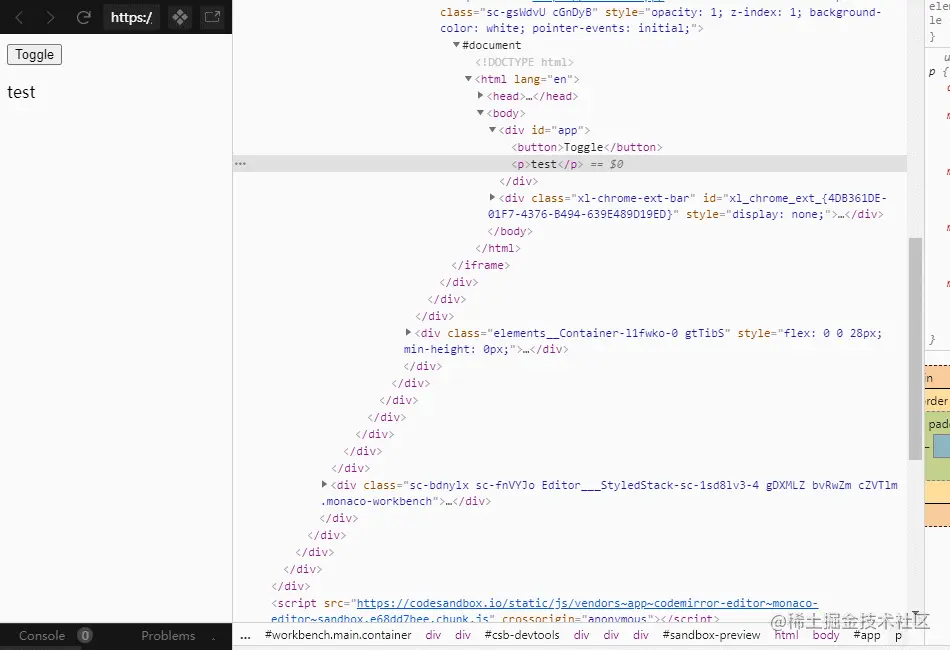Click #sandbox-preview breadcrumb
This screenshot has height=650, width=950.
tap(711, 635)
